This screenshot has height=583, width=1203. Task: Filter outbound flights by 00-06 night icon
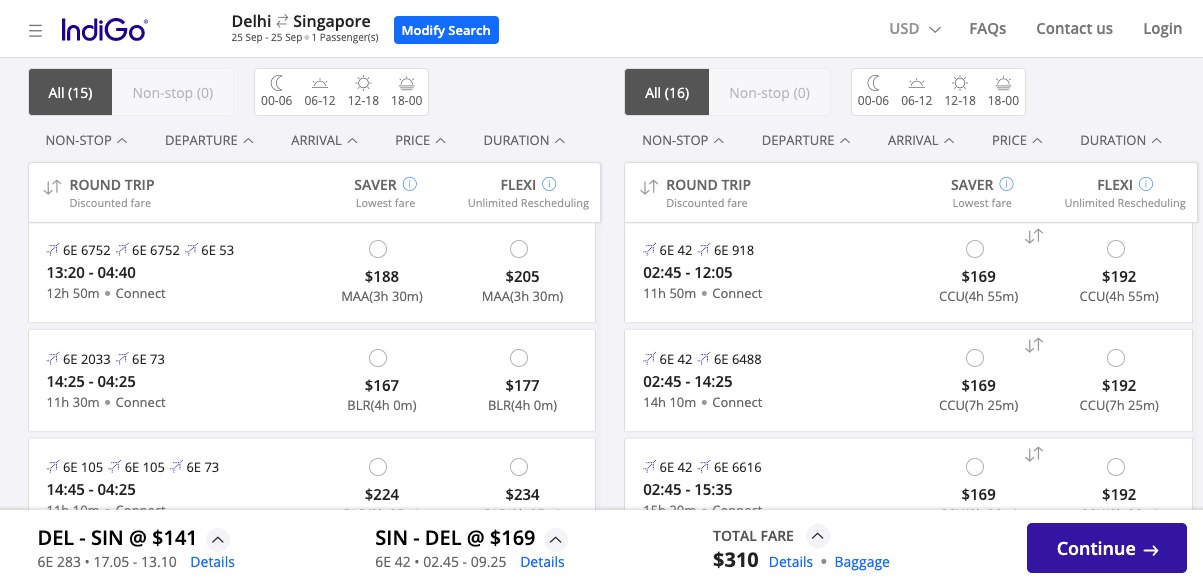coord(277,91)
